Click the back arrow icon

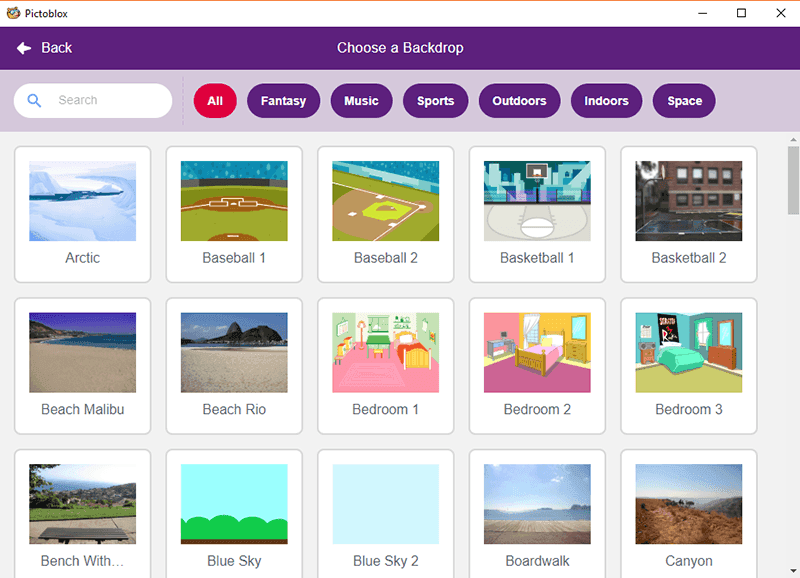click(x=23, y=48)
